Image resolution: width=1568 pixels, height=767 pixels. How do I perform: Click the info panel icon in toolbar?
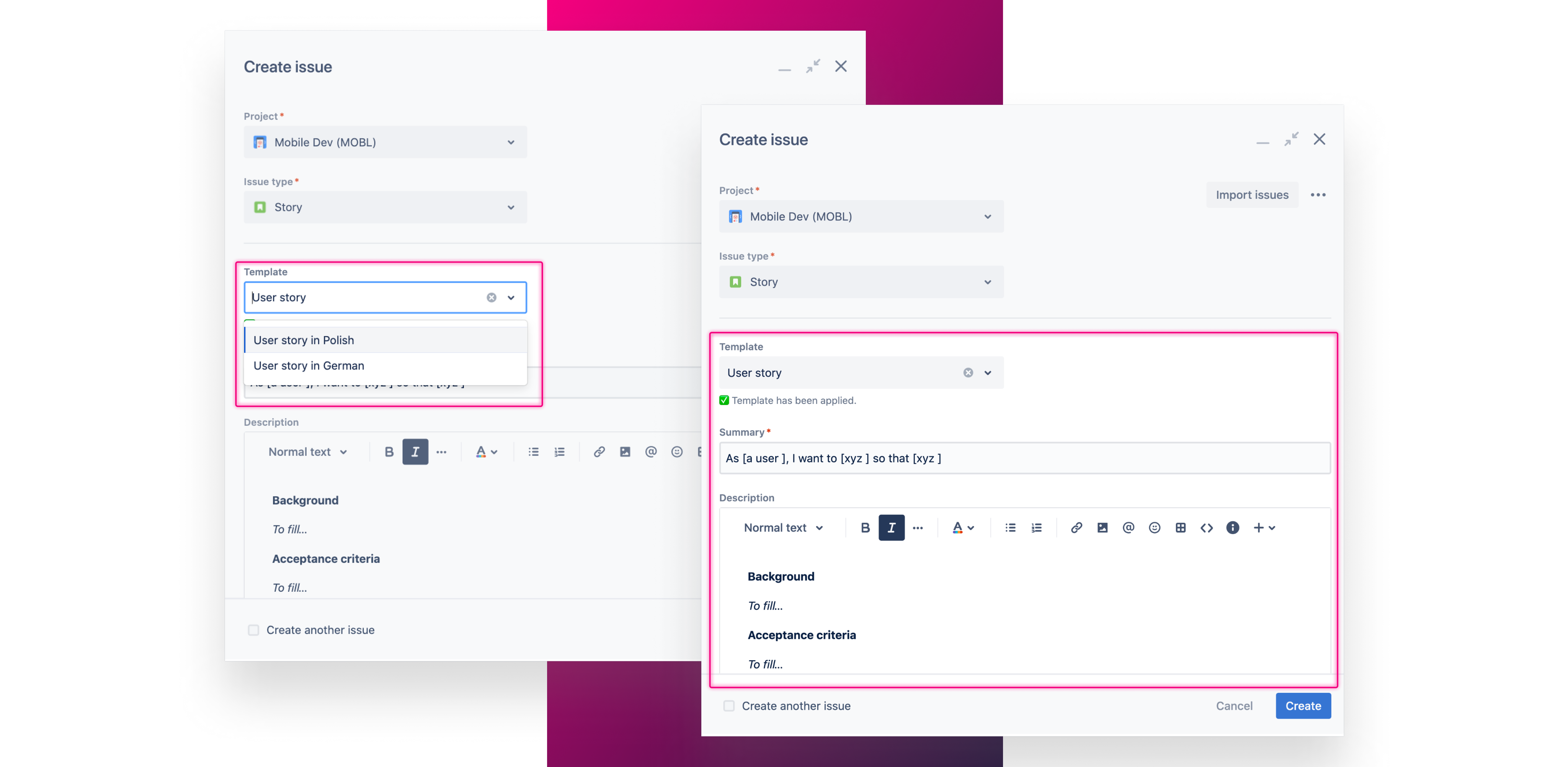coord(1233,528)
